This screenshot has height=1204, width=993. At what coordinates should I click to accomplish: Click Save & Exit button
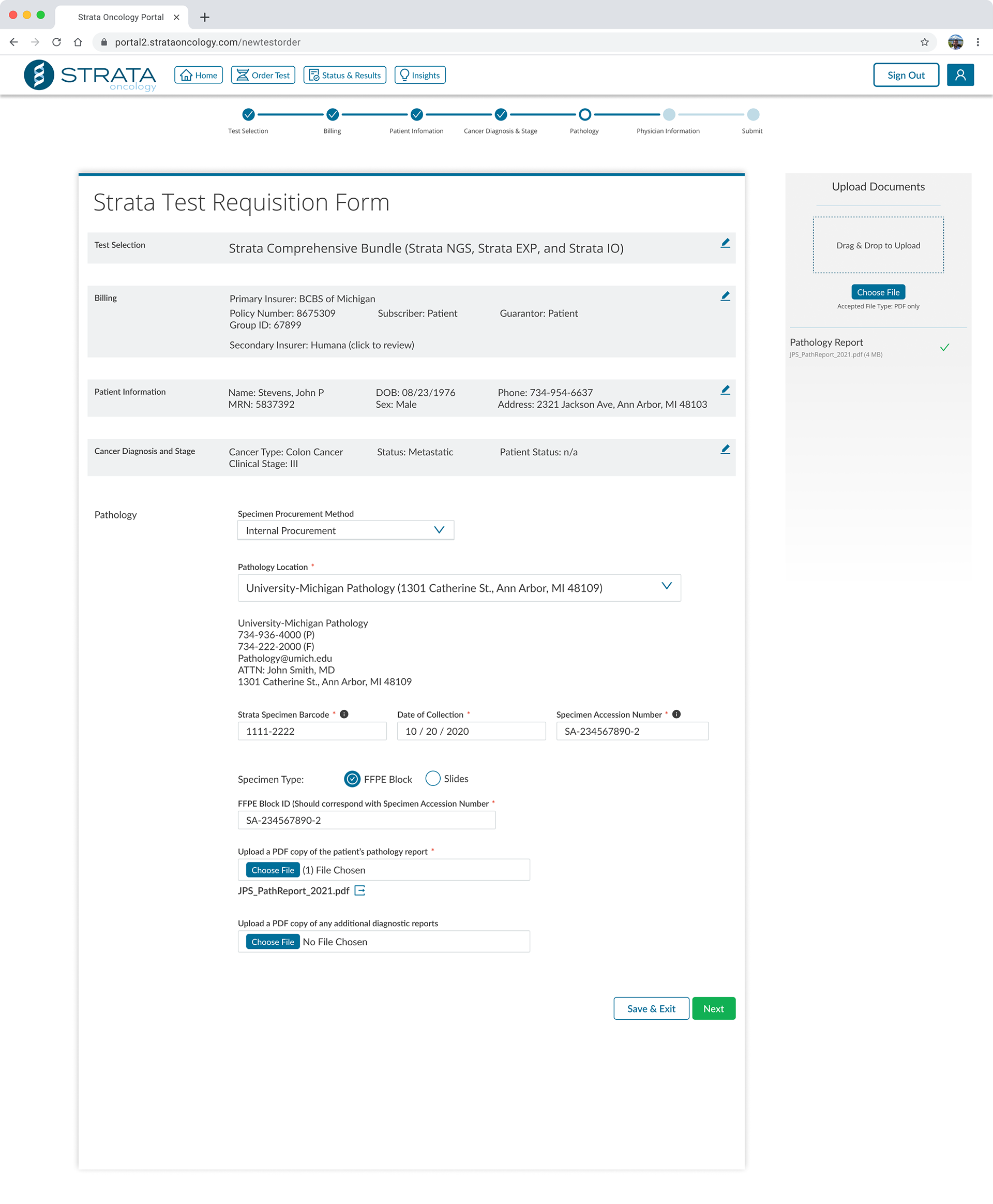651,1008
